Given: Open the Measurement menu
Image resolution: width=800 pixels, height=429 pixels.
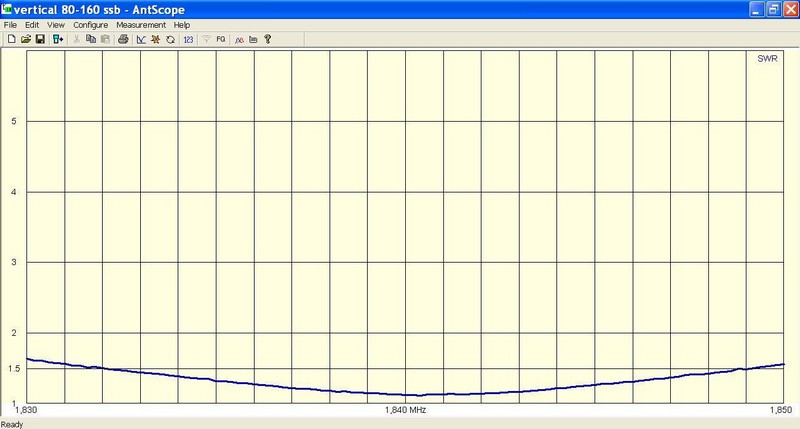Looking at the screenshot, I should tap(141, 24).
